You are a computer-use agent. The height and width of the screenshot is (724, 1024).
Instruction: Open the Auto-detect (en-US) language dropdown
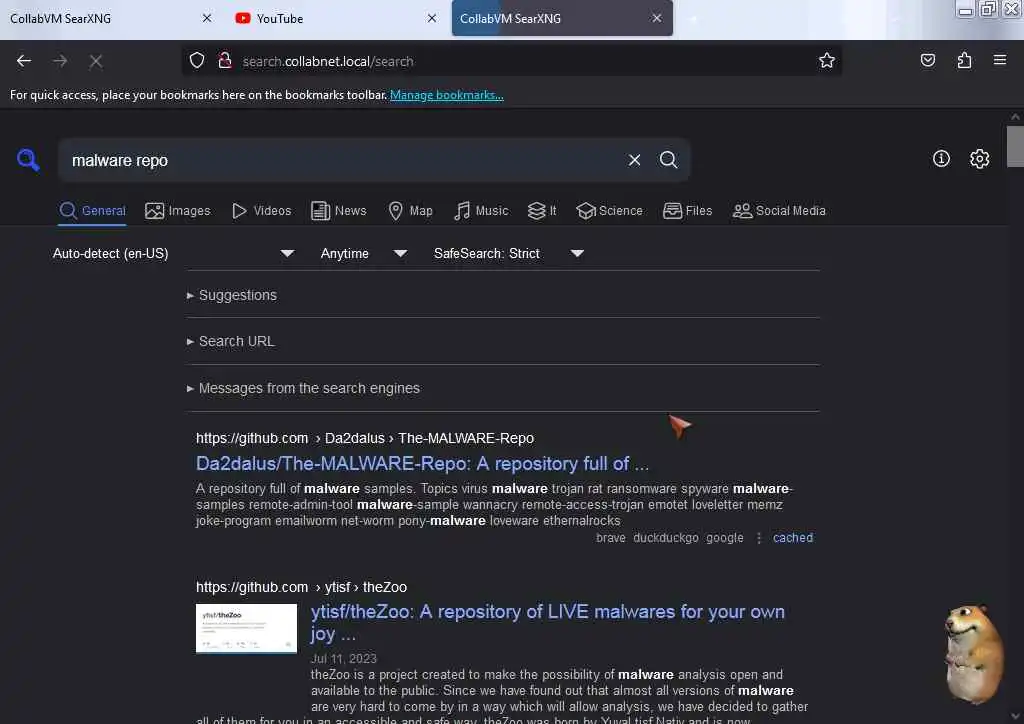173,253
